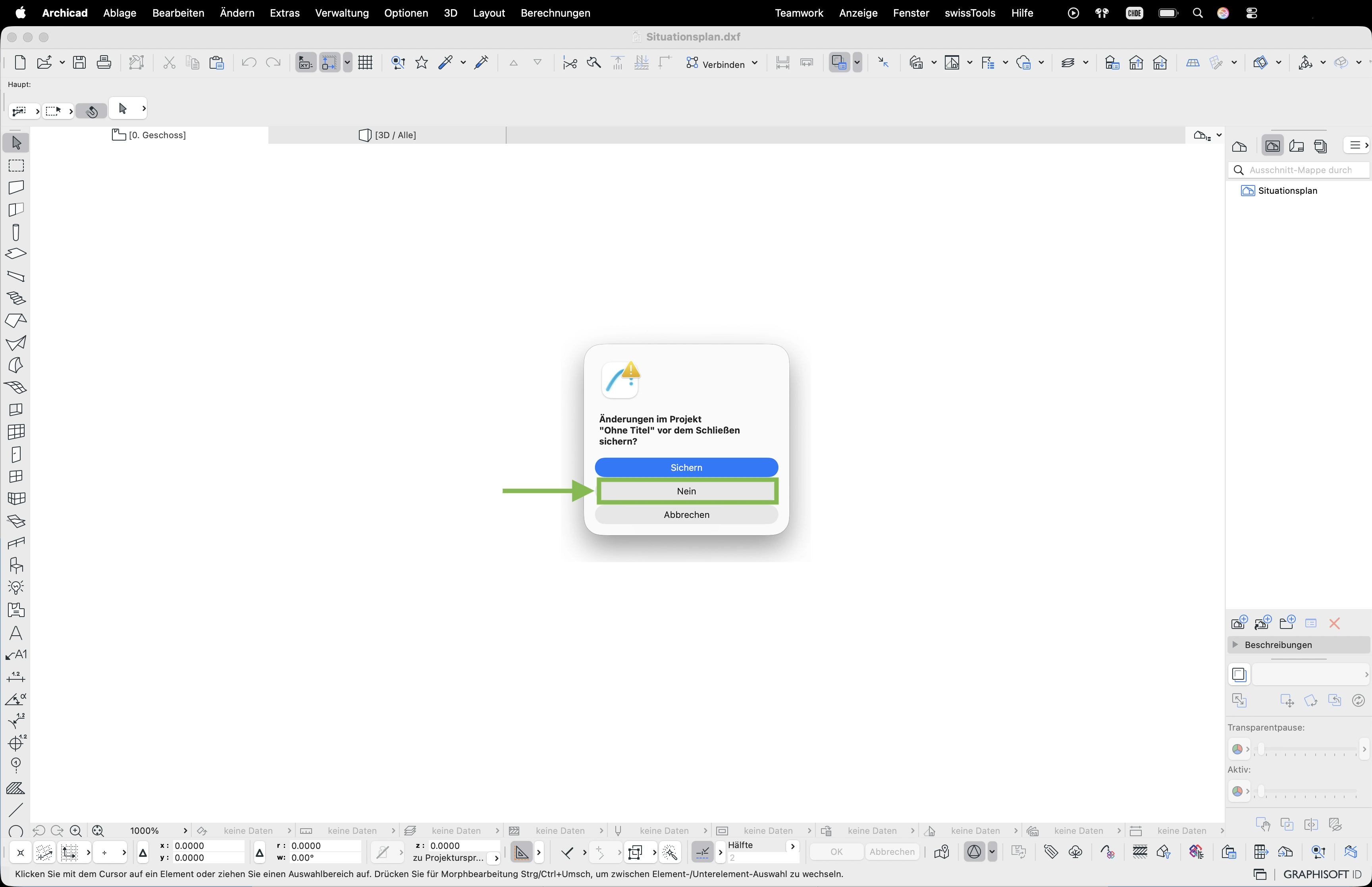Toggle the ruler triangle button in bottom bar
The height and width of the screenshot is (887, 1372).
click(x=522, y=852)
